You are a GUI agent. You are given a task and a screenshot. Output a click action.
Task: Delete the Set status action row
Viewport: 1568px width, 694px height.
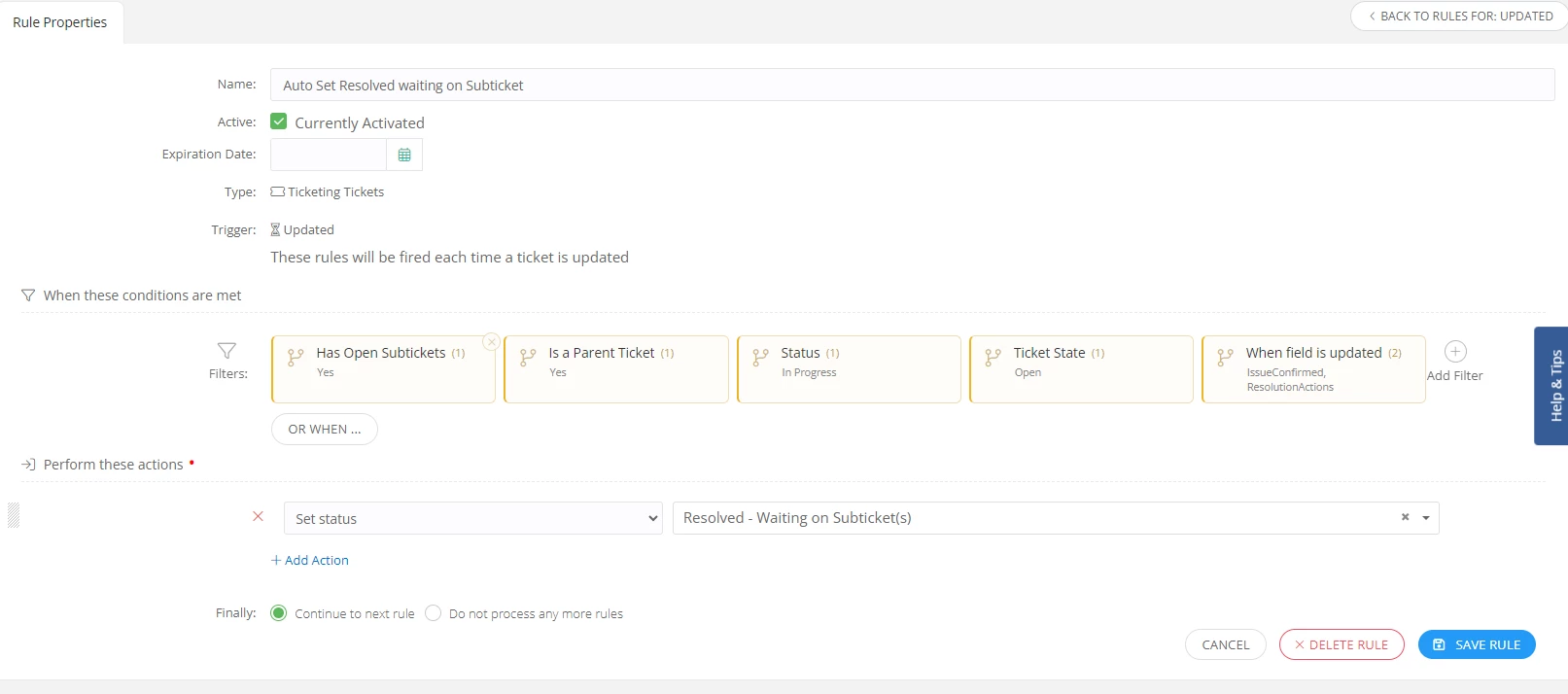(258, 516)
